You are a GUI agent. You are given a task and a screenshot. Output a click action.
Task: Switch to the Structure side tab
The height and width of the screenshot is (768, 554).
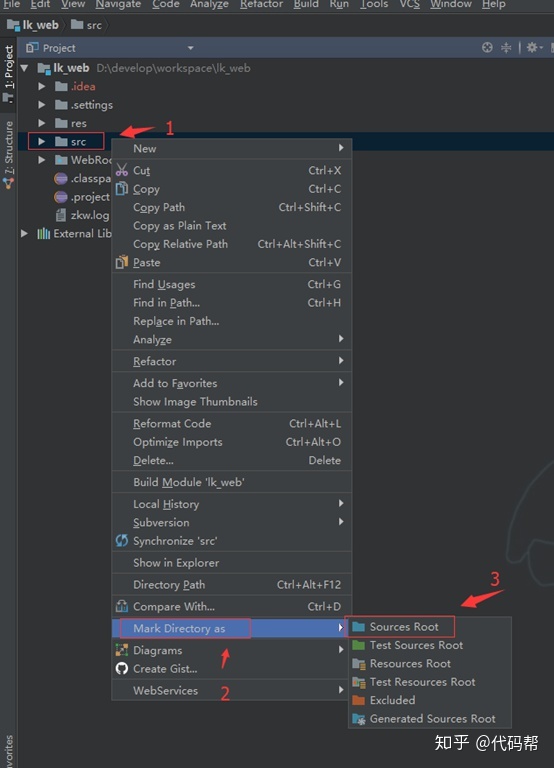click(x=8, y=155)
